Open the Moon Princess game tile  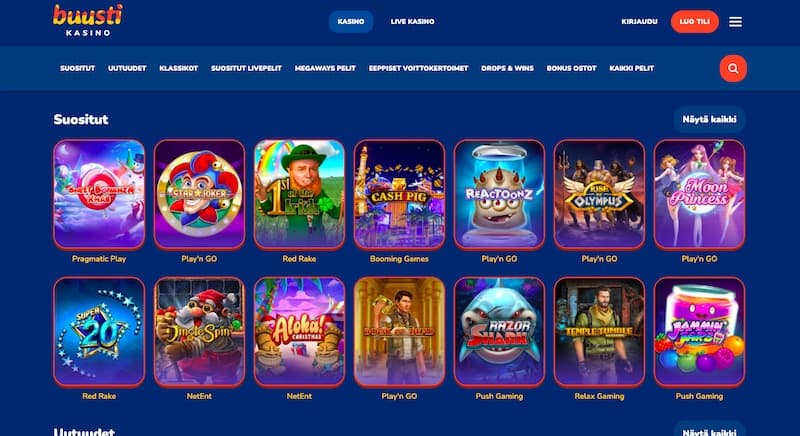pyautogui.click(x=699, y=194)
